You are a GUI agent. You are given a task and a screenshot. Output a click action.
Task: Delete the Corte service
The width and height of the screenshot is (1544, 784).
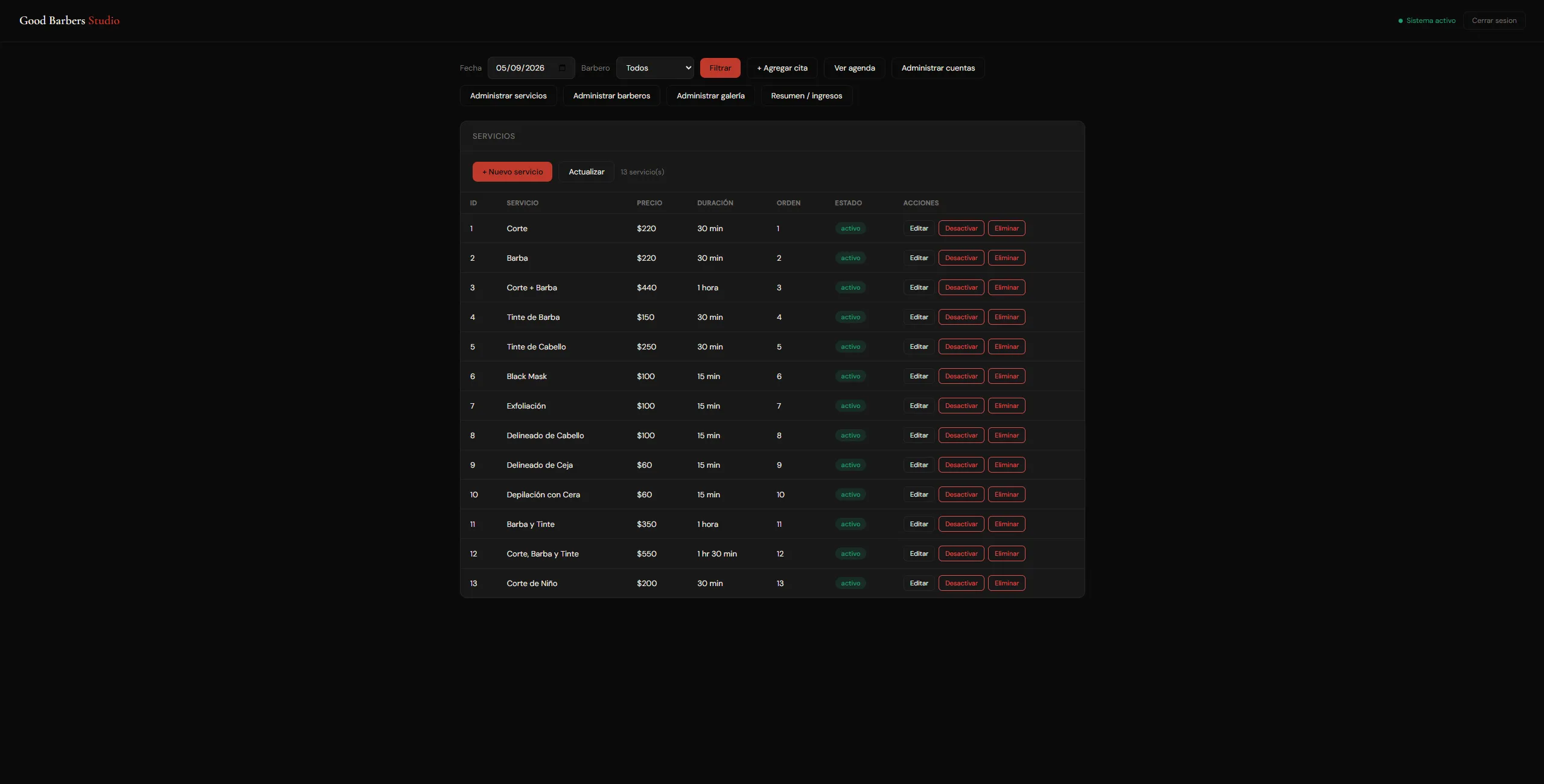[x=1006, y=228]
